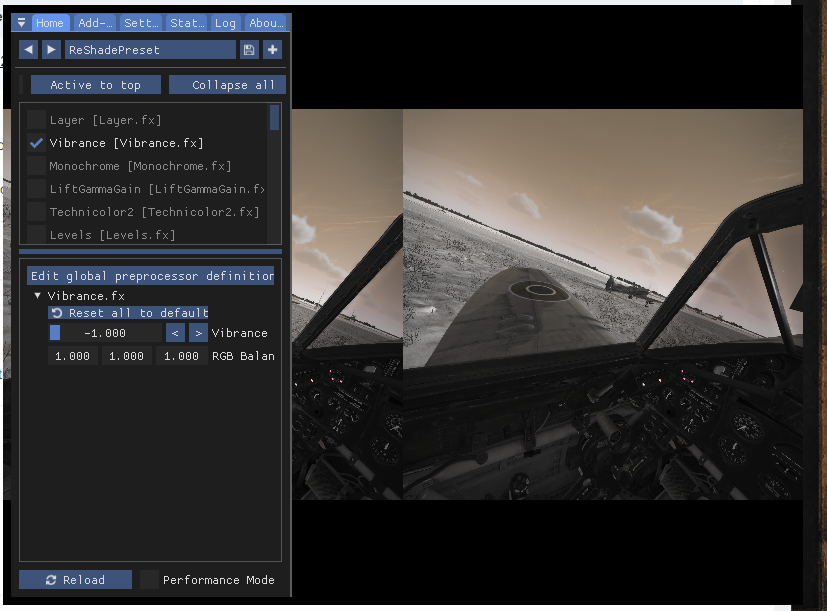Reload shaders with the Reload button
This screenshot has height=611, width=827.
pyautogui.click(x=75, y=580)
